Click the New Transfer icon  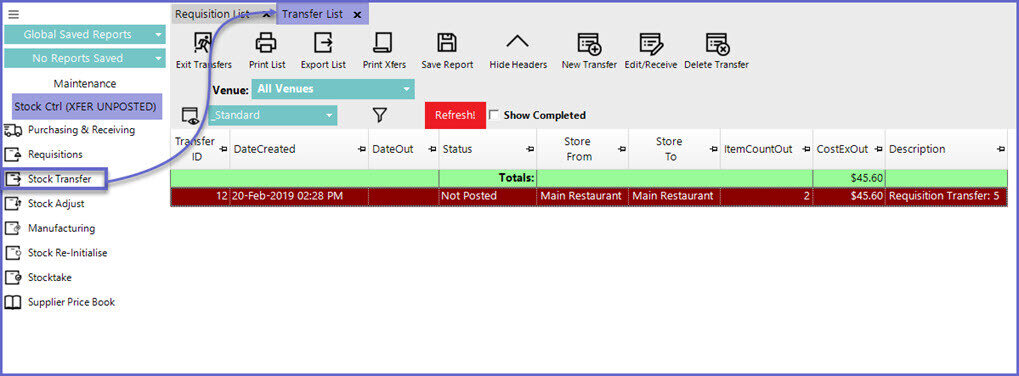pos(589,43)
